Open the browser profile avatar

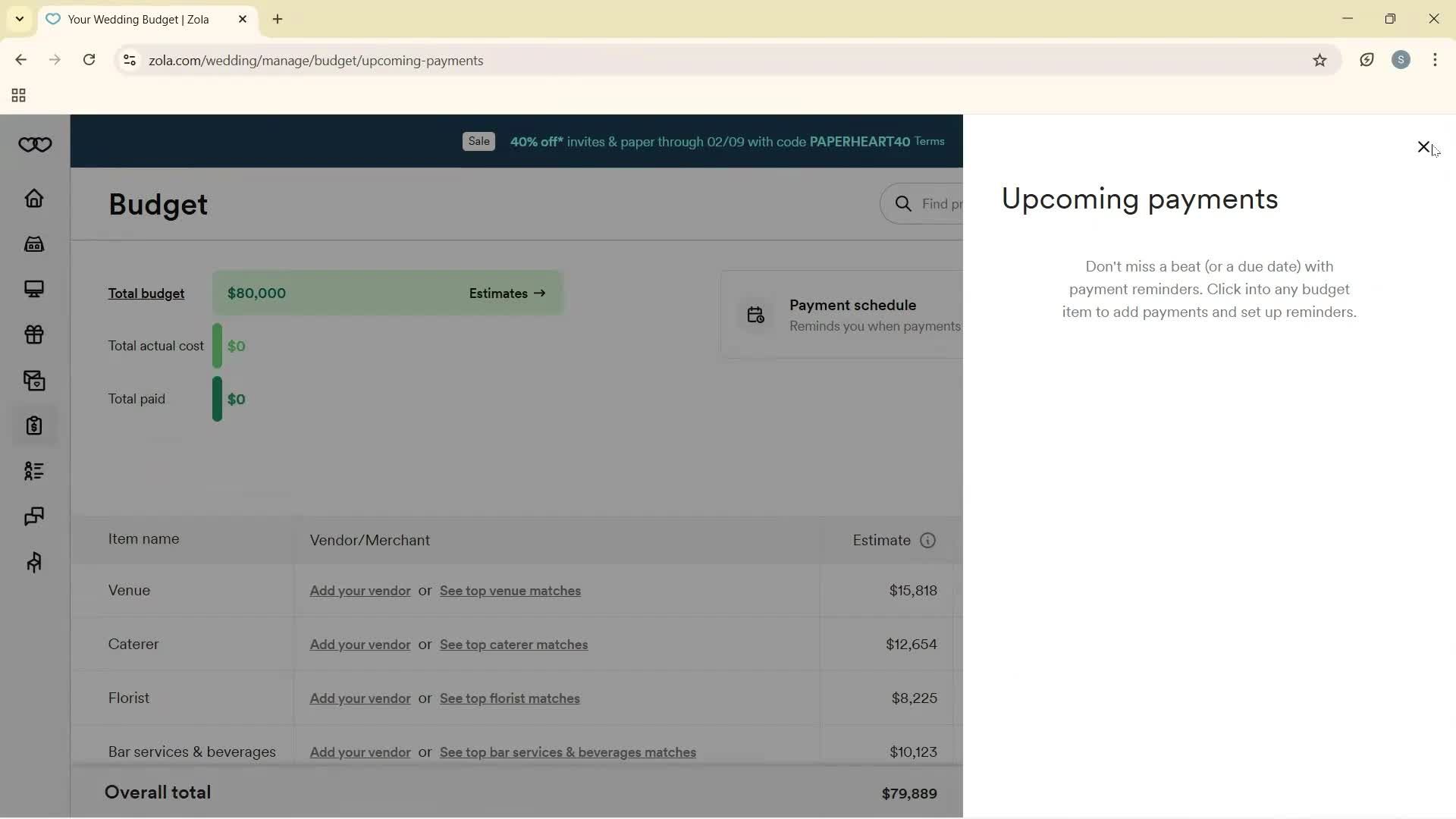(x=1401, y=60)
